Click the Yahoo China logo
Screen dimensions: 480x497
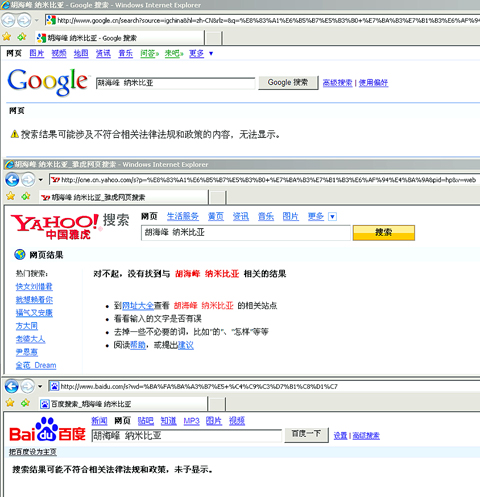pos(55,227)
